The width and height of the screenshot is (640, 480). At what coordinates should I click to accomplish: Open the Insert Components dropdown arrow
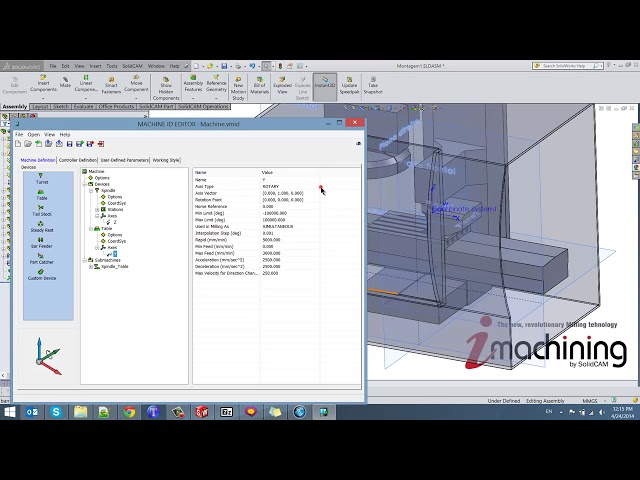coord(43,98)
